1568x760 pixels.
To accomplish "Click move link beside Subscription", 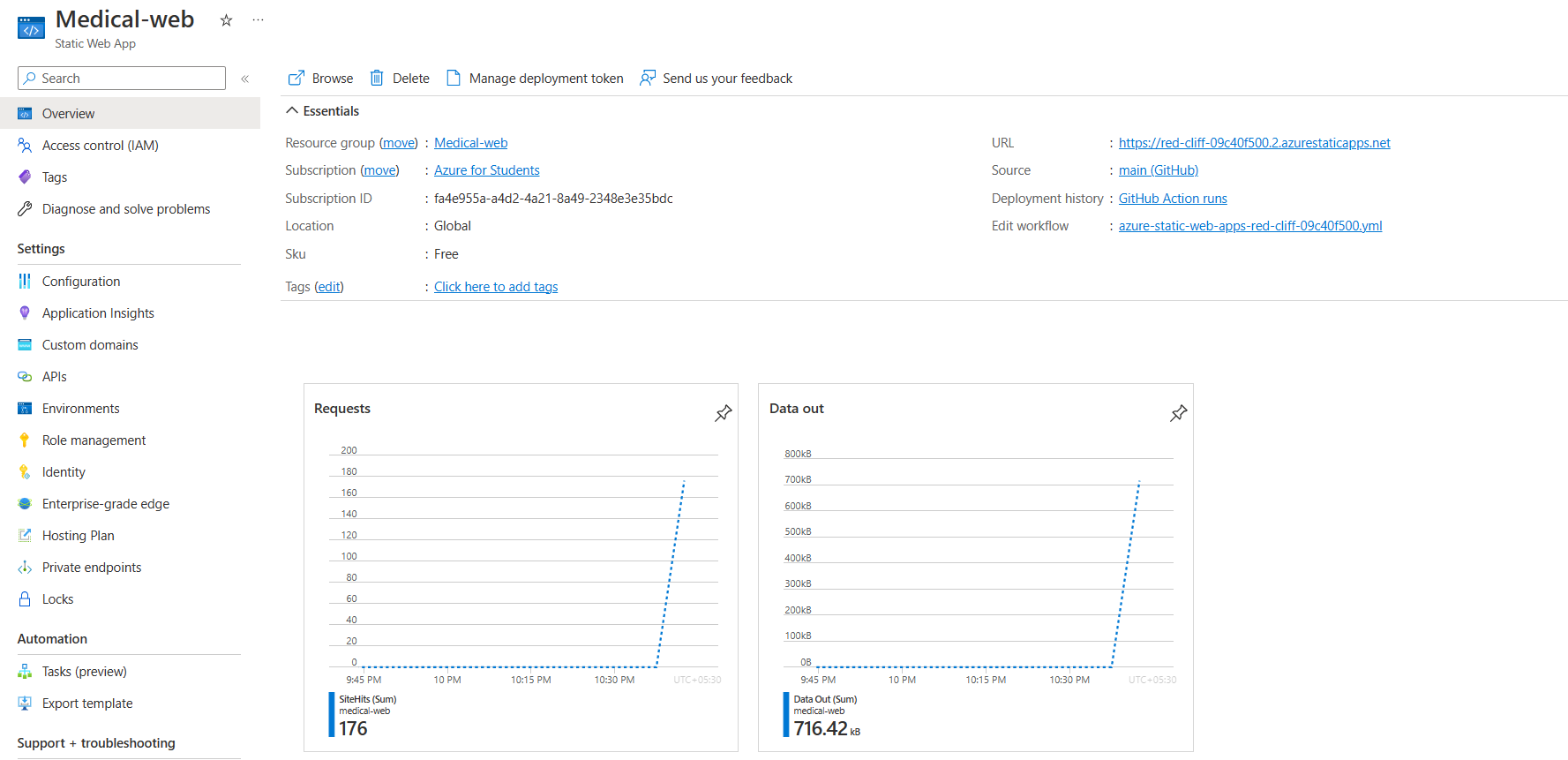I will pyautogui.click(x=379, y=170).
